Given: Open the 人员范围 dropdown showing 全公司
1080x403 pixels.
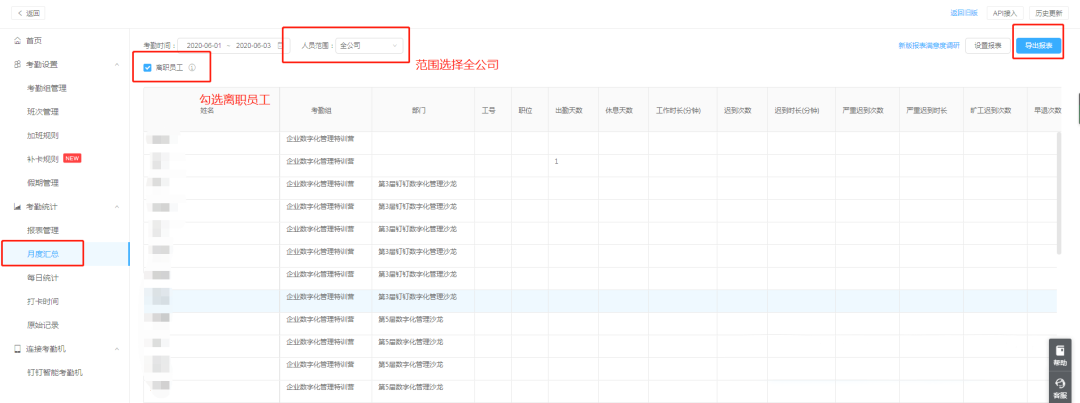Looking at the screenshot, I should coord(369,46).
